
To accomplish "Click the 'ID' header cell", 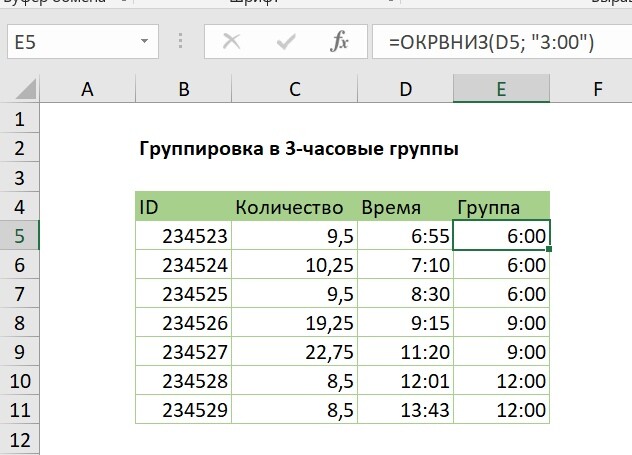I will point(183,206).
